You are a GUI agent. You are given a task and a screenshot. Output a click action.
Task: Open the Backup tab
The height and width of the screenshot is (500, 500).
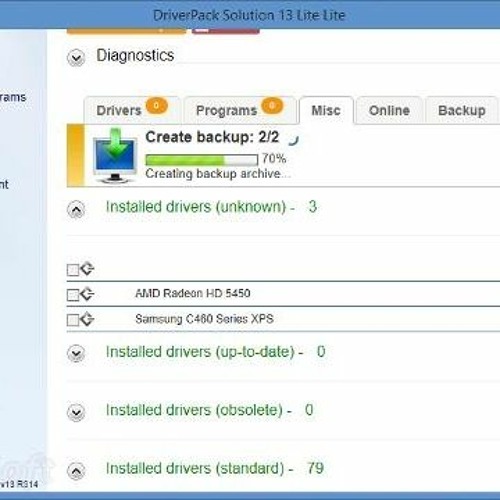[x=462, y=110]
